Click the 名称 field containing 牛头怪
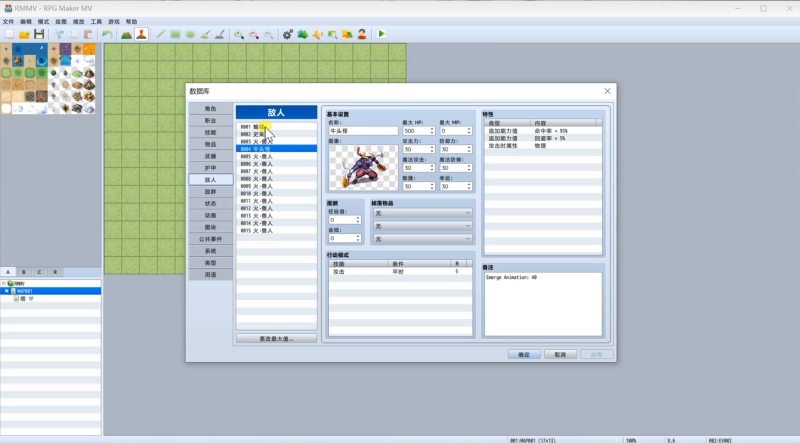 tap(363, 131)
